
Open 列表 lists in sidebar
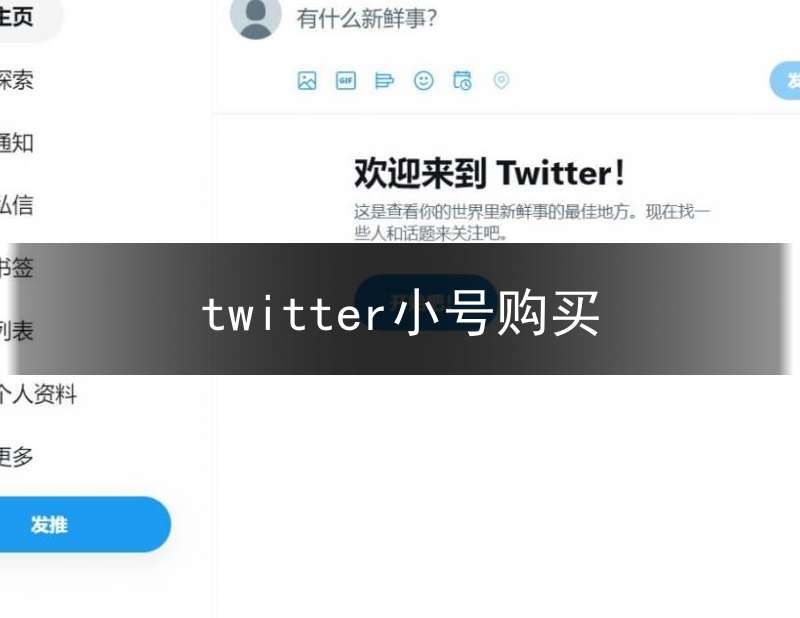(17, 331)
